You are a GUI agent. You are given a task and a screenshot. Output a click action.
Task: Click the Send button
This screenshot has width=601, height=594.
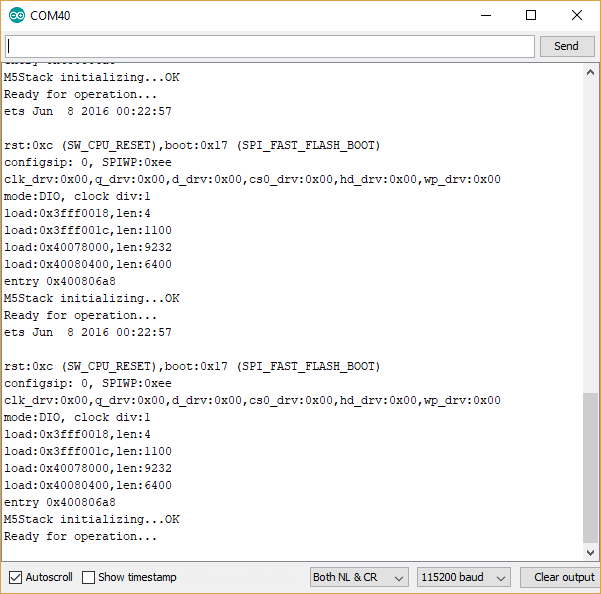(567, 46)
